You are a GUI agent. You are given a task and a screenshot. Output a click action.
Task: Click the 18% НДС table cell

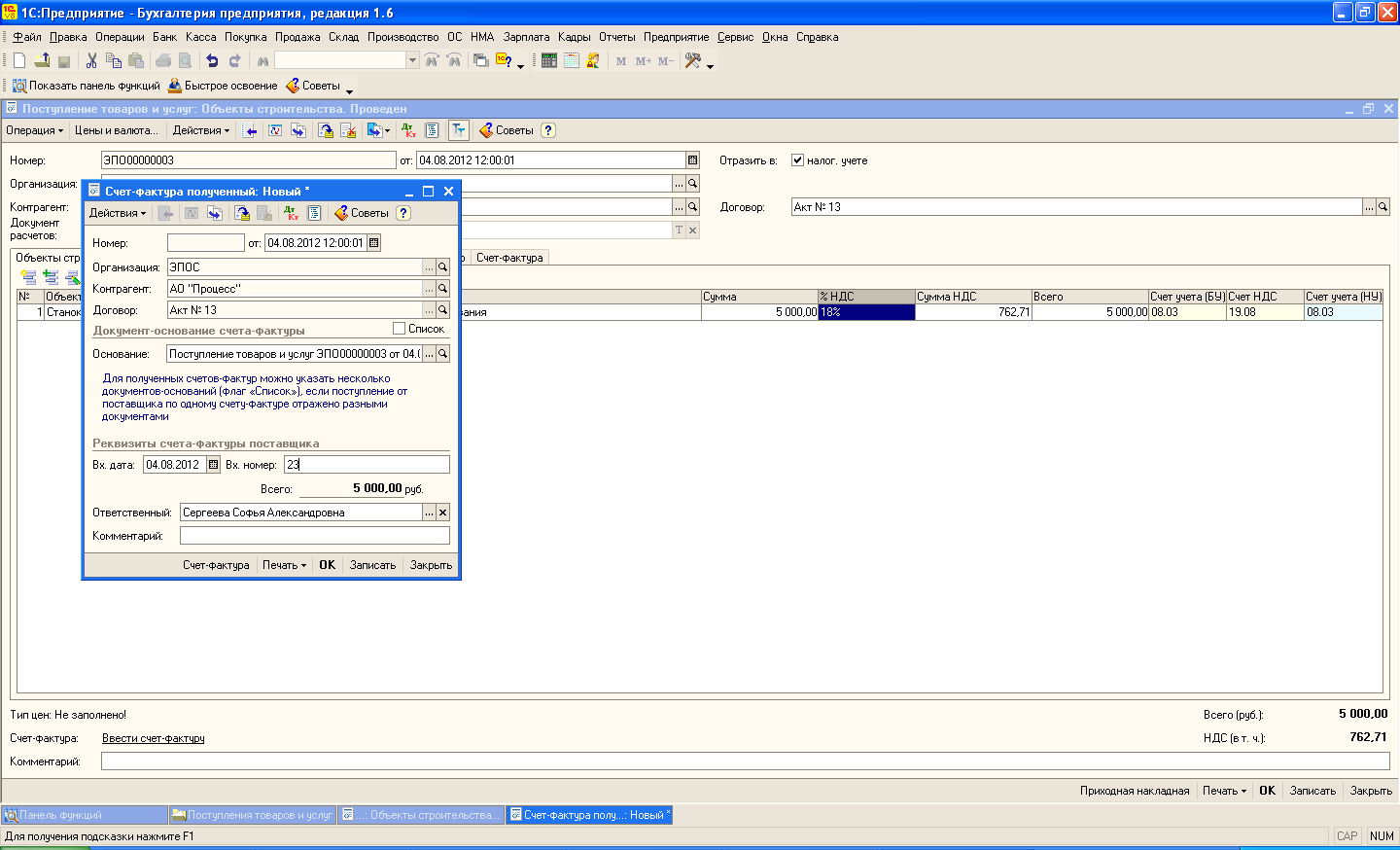[866, 312]
